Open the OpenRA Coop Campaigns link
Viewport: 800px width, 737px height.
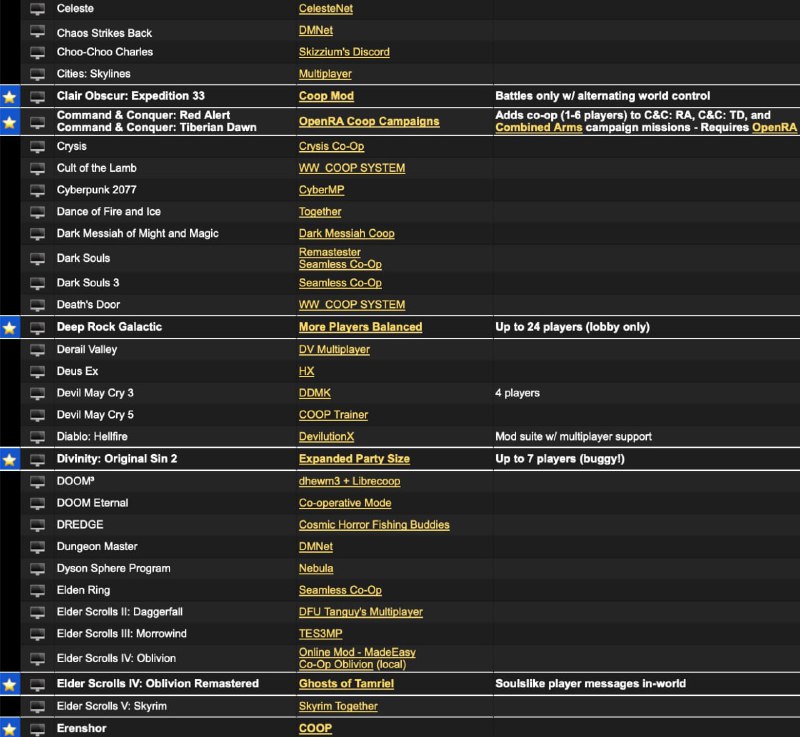coord(369,121)
